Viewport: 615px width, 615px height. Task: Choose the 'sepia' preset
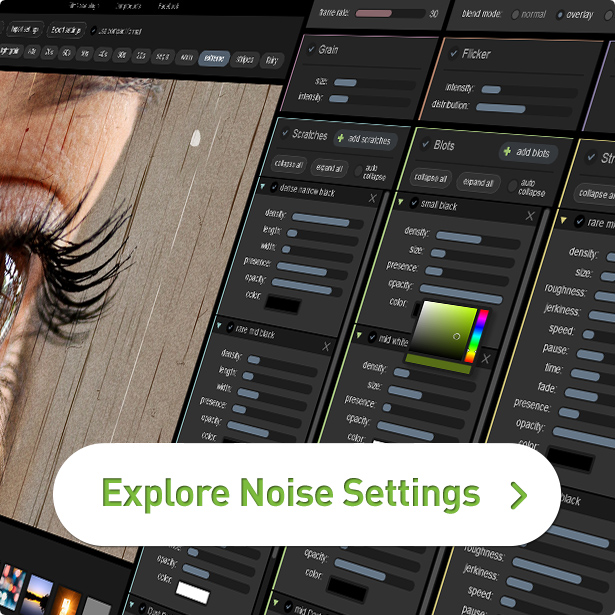point(162,56)
